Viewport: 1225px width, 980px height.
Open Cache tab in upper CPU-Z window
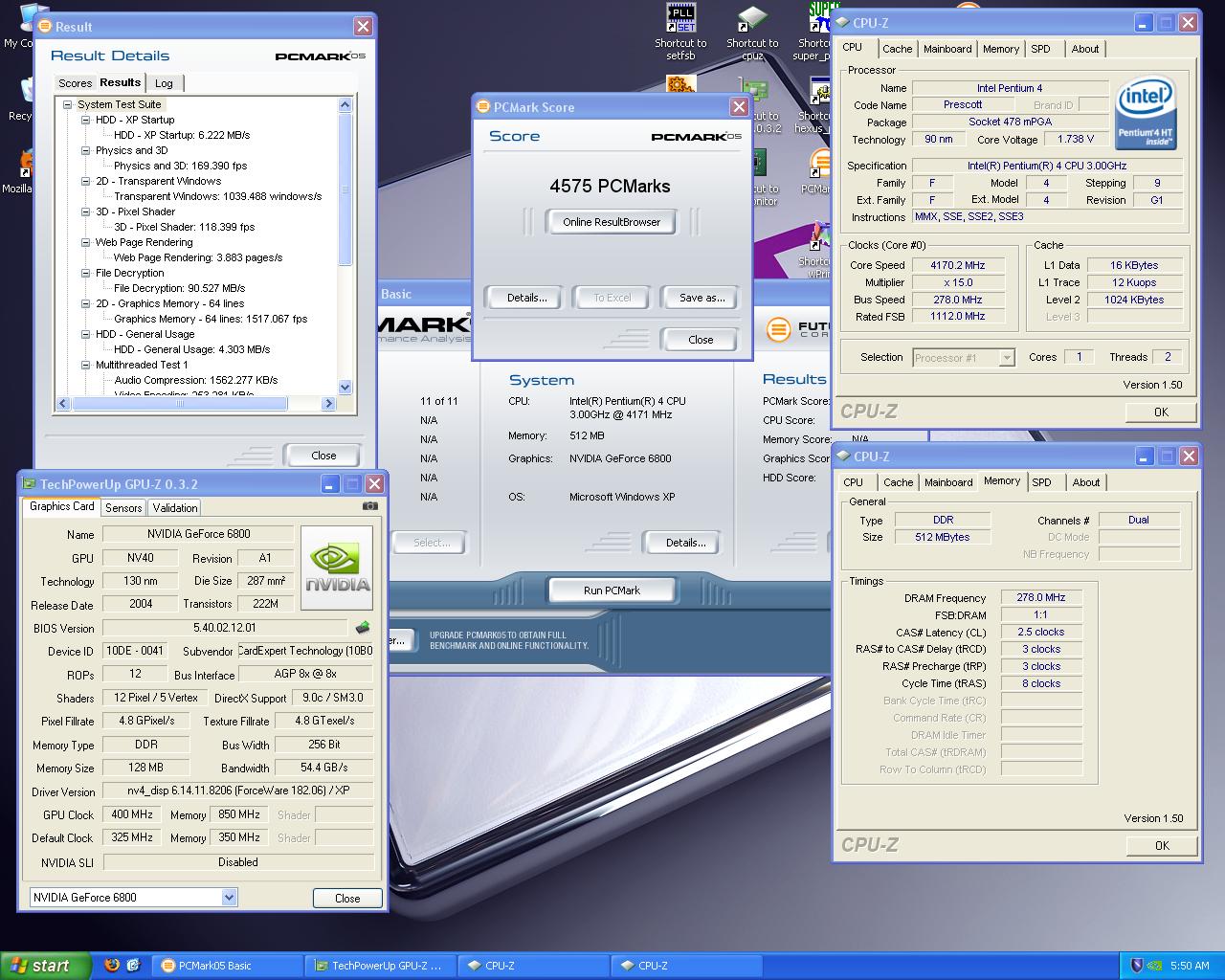897,49
